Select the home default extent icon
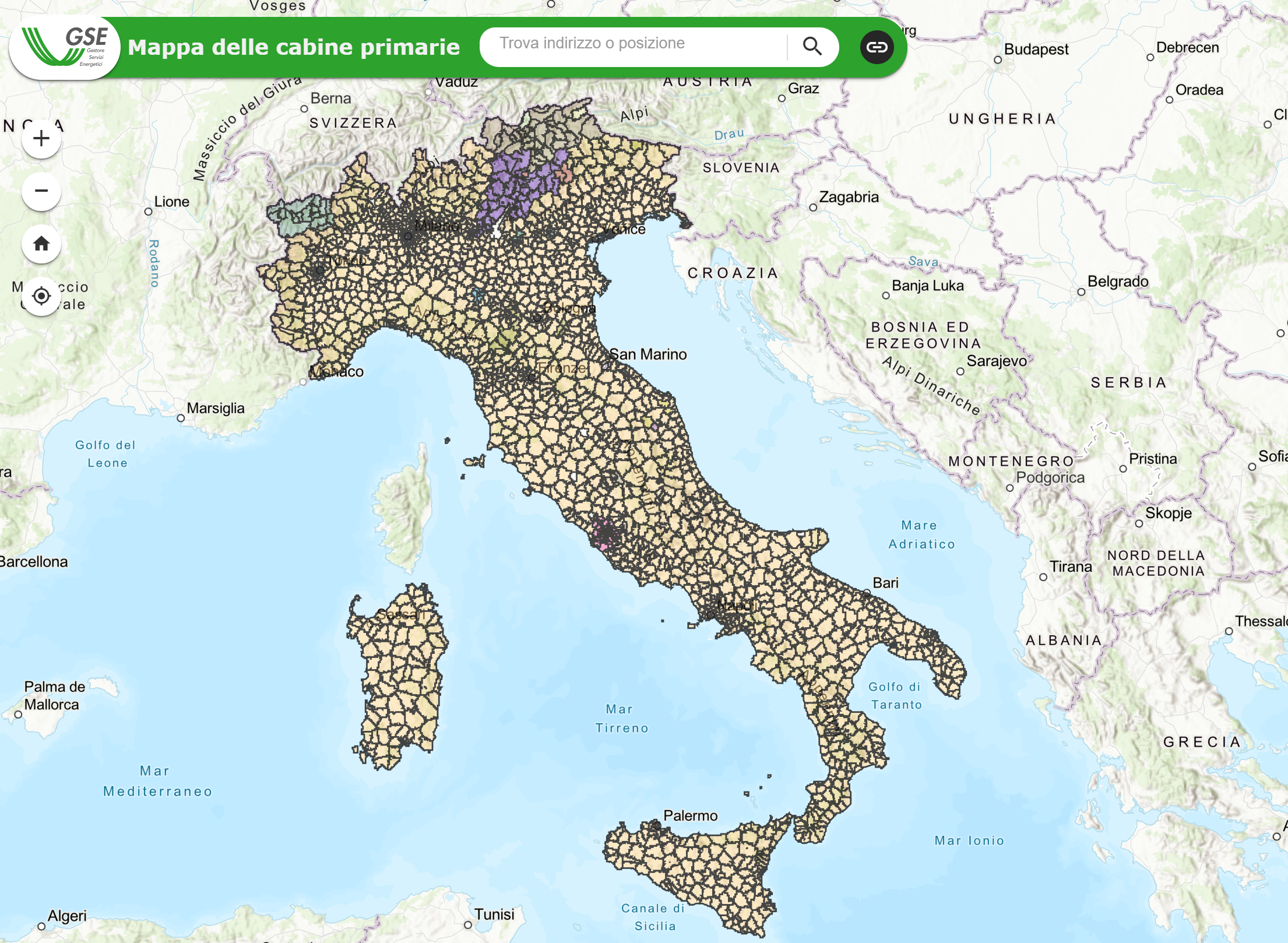Image resolution: width=1288 pixels, height=943 pixels. (x=41, y=245)
